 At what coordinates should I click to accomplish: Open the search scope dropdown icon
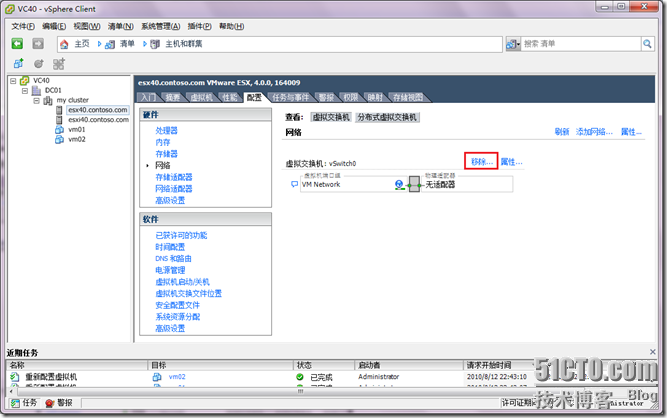[x=513, y=44]
